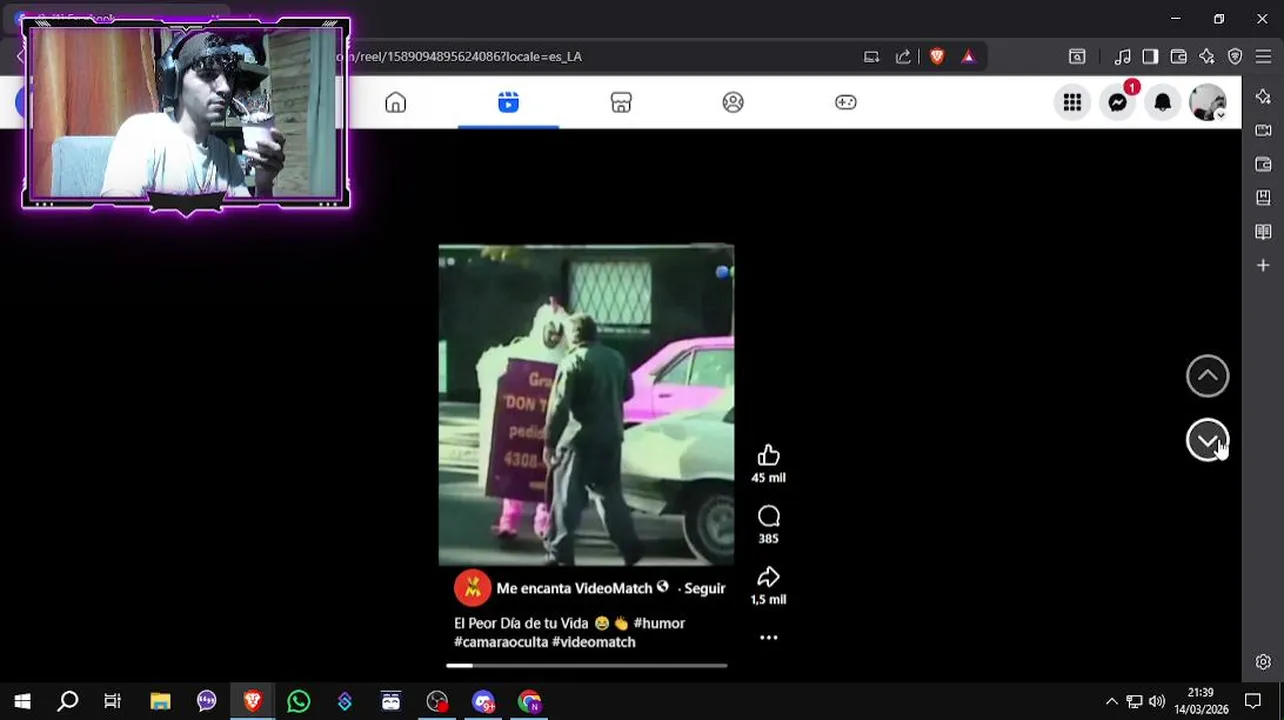Viewport: 1284px width, 720px height.
Task: Open Bookmarks in the sidebar
Action: coord(1263,198)
